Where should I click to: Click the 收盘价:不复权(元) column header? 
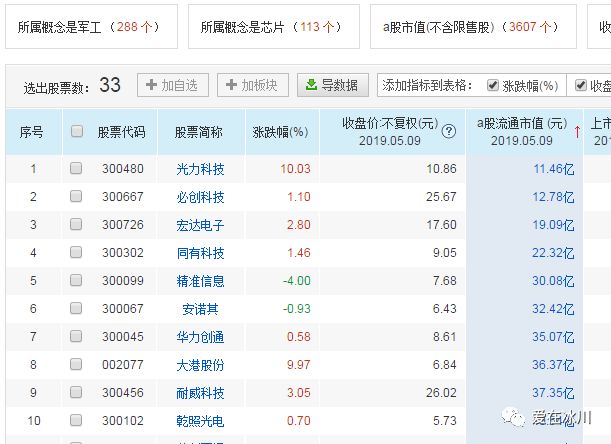point(390,132)
